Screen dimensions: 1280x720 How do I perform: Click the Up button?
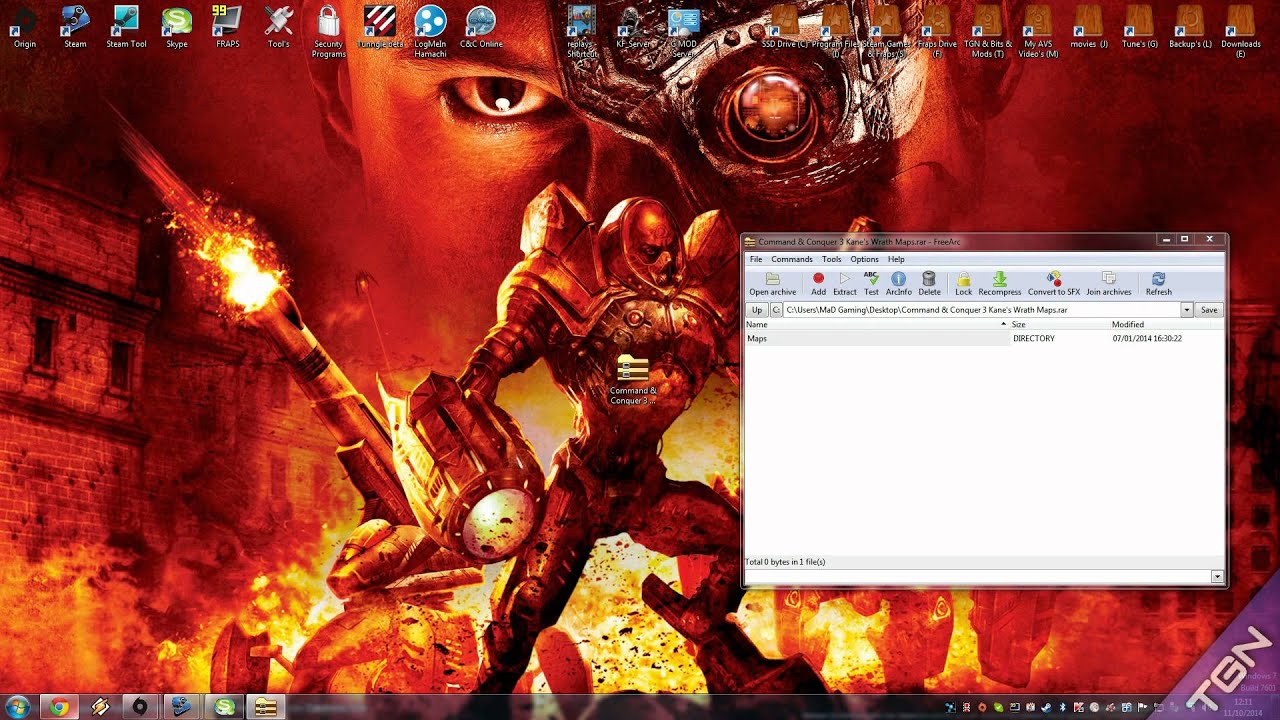coord(757,310)
